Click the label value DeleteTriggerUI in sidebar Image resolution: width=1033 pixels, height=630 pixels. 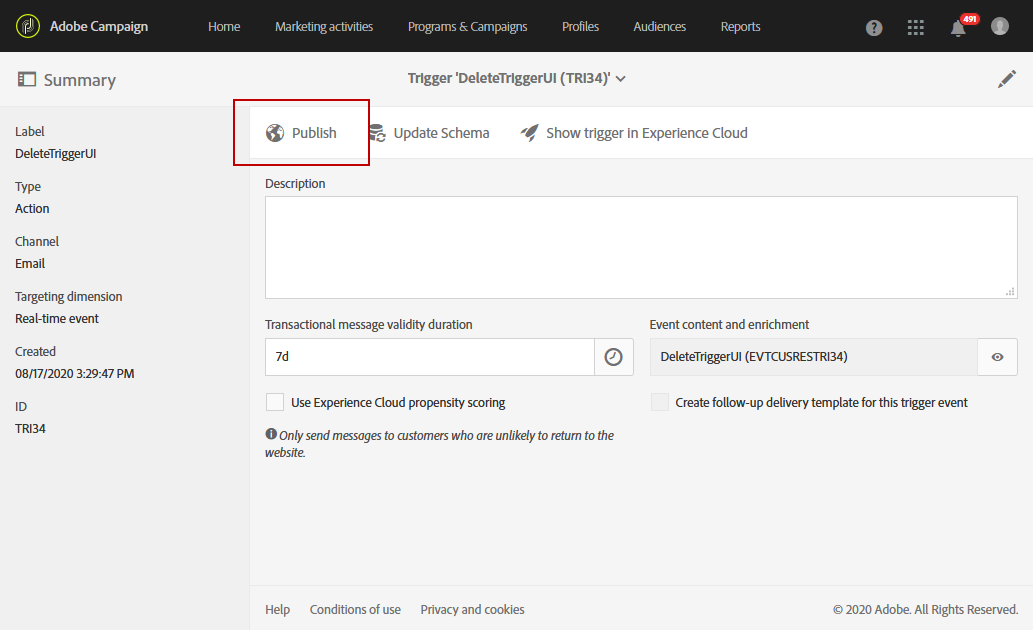pyautogui.click(x=55, y=154)
